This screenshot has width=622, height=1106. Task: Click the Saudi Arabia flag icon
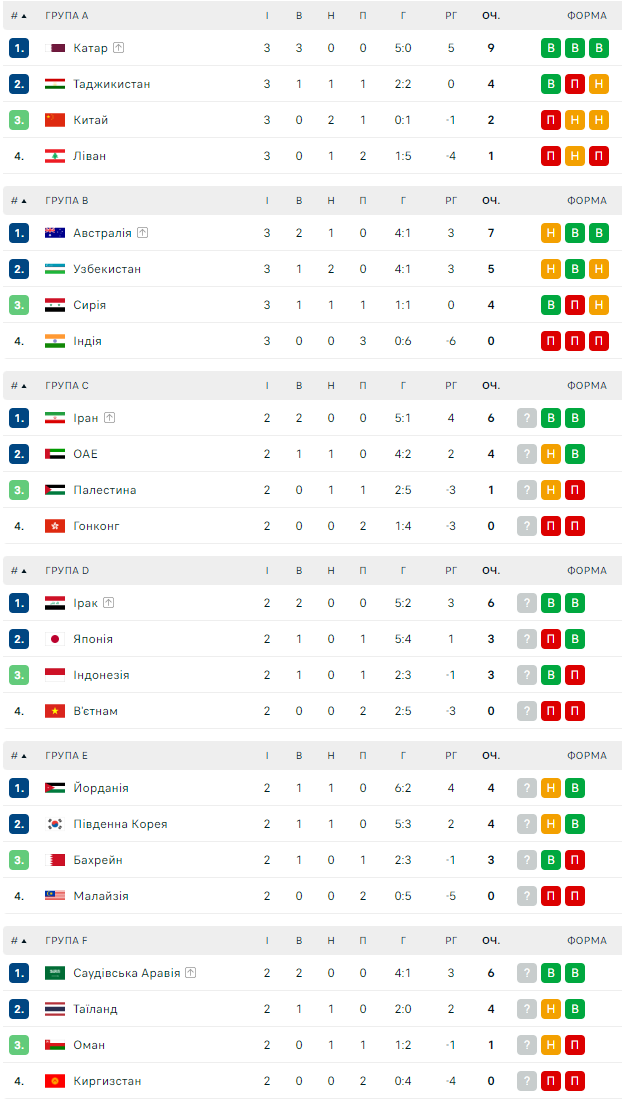tap(55, 973)
